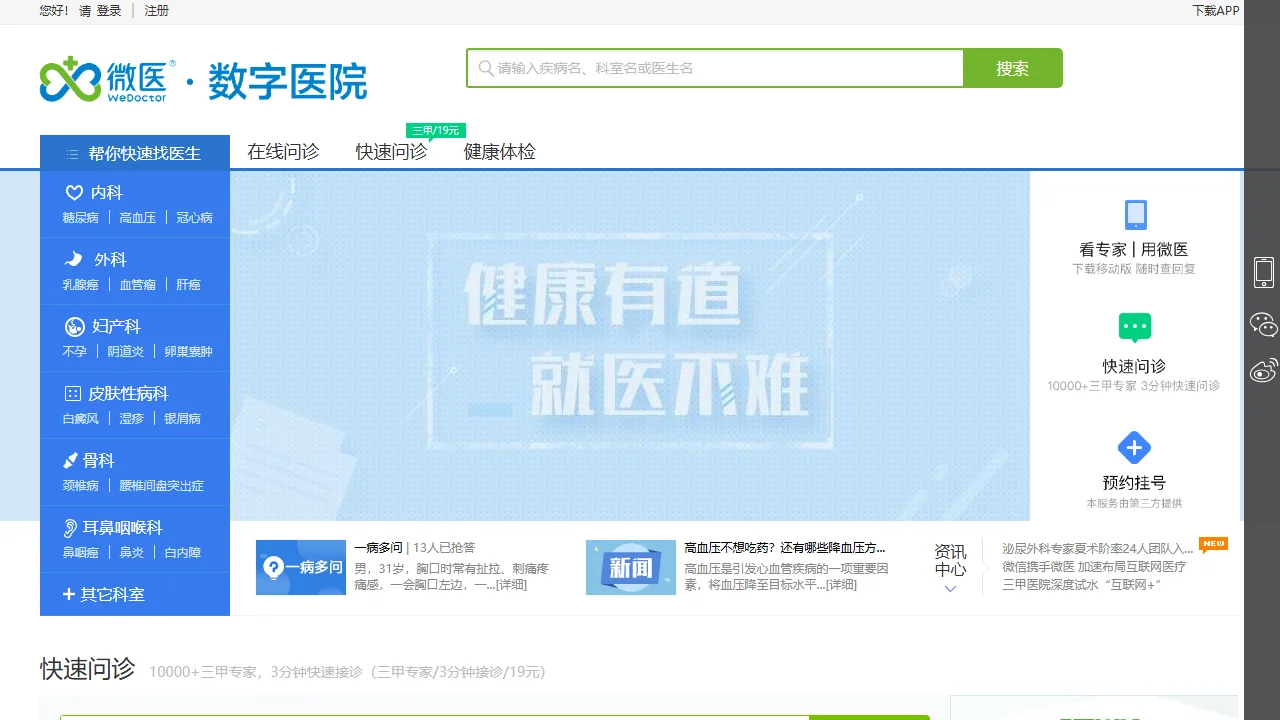Viewport: 1280px width, 720px height.
Task: Click inside the disease search input field
Action: point(715,68)
